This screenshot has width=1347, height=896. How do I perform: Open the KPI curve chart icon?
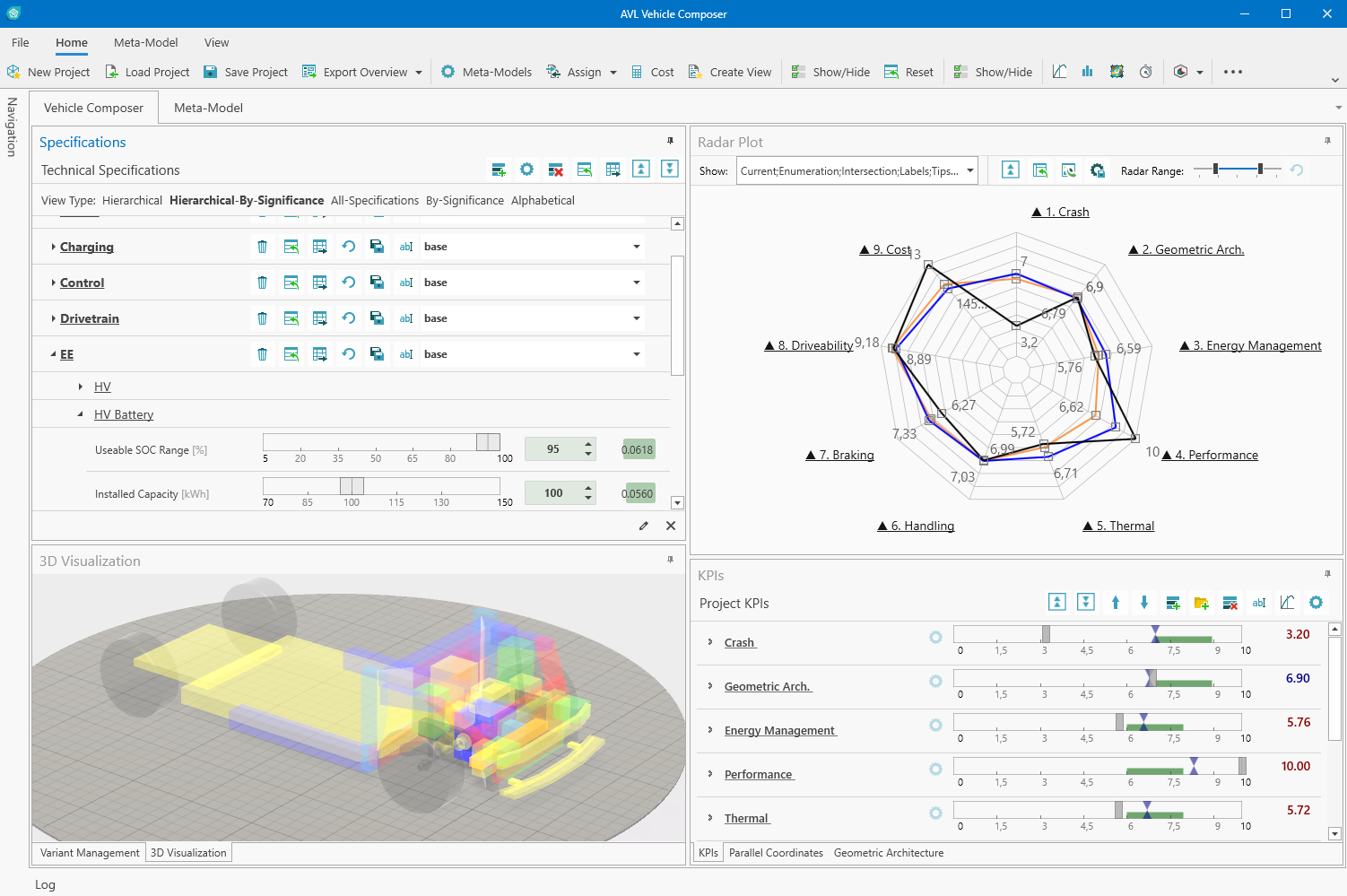(x=1287, y=603)
